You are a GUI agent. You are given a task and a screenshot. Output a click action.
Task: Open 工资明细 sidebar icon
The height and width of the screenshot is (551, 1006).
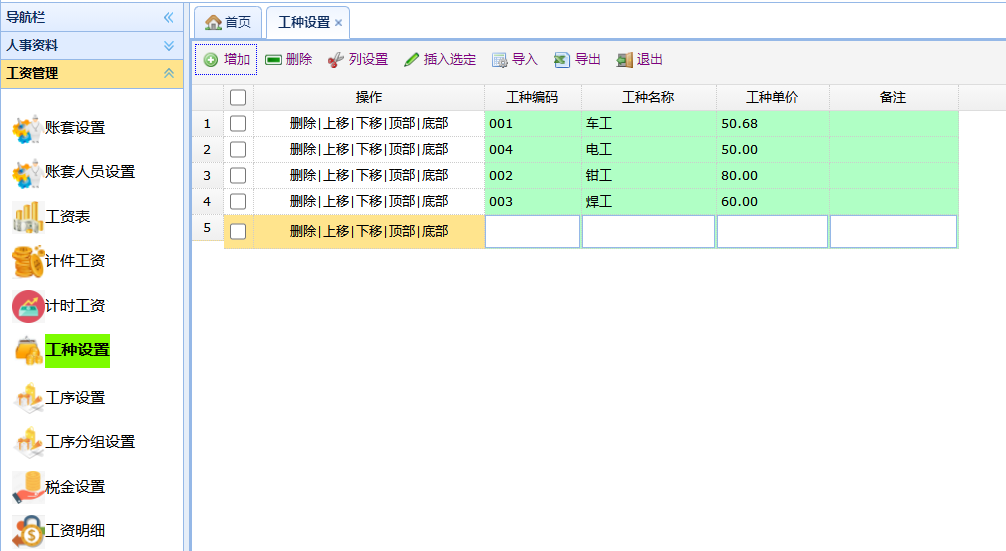pyautogui.click(x=28, y=531)
